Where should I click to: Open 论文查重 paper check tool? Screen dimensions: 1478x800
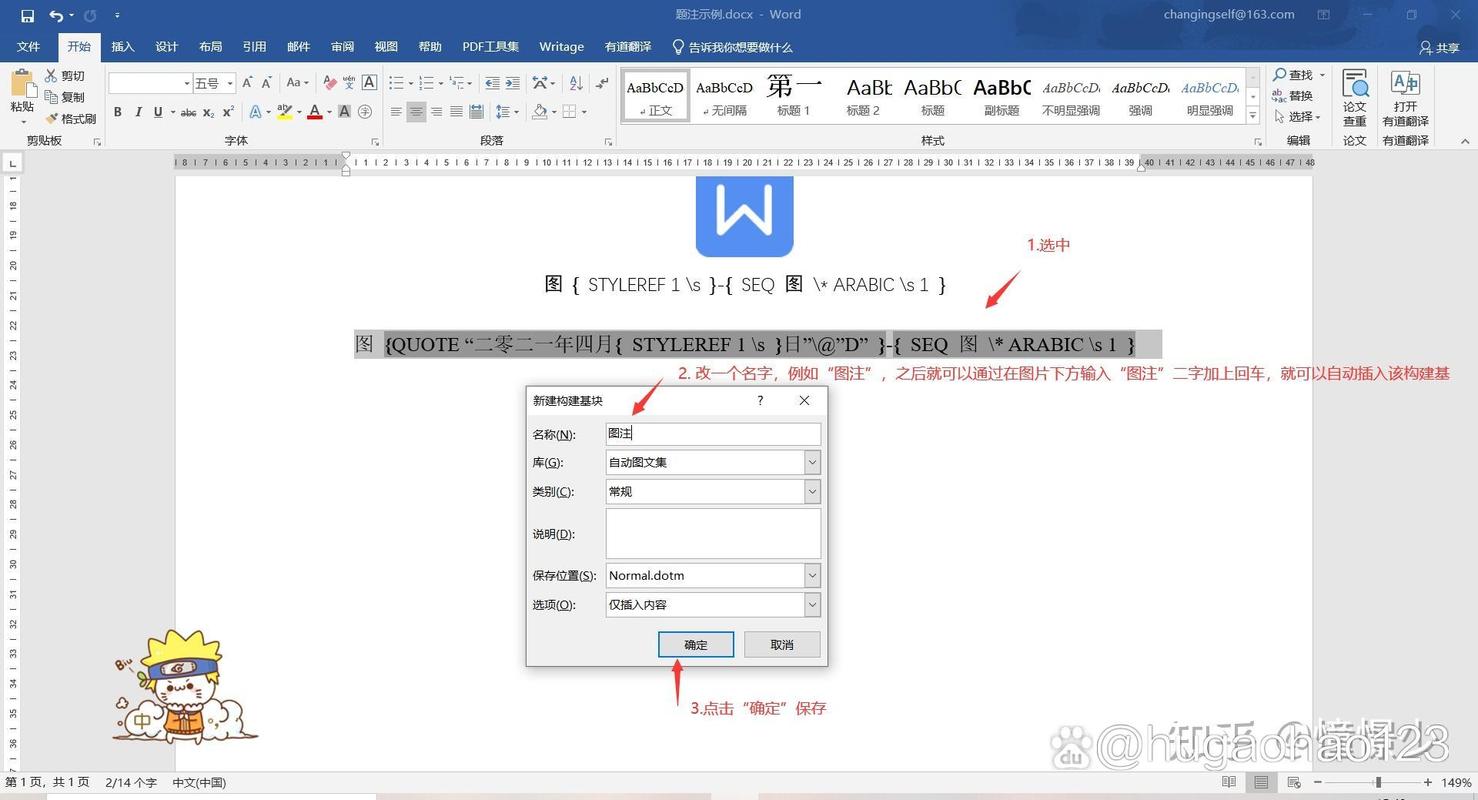[1355, 98]
